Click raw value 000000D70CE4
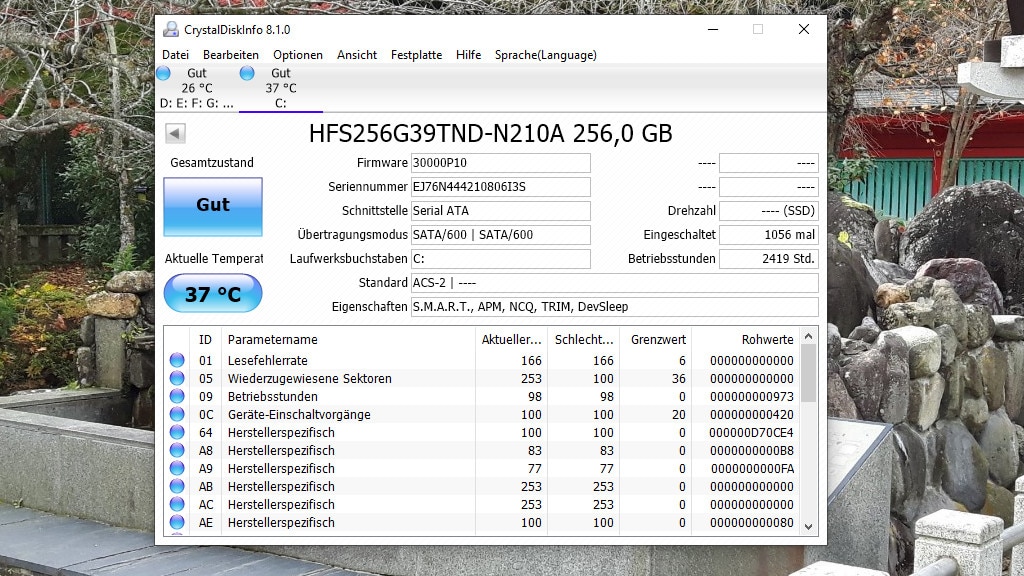 click(751, 432)
